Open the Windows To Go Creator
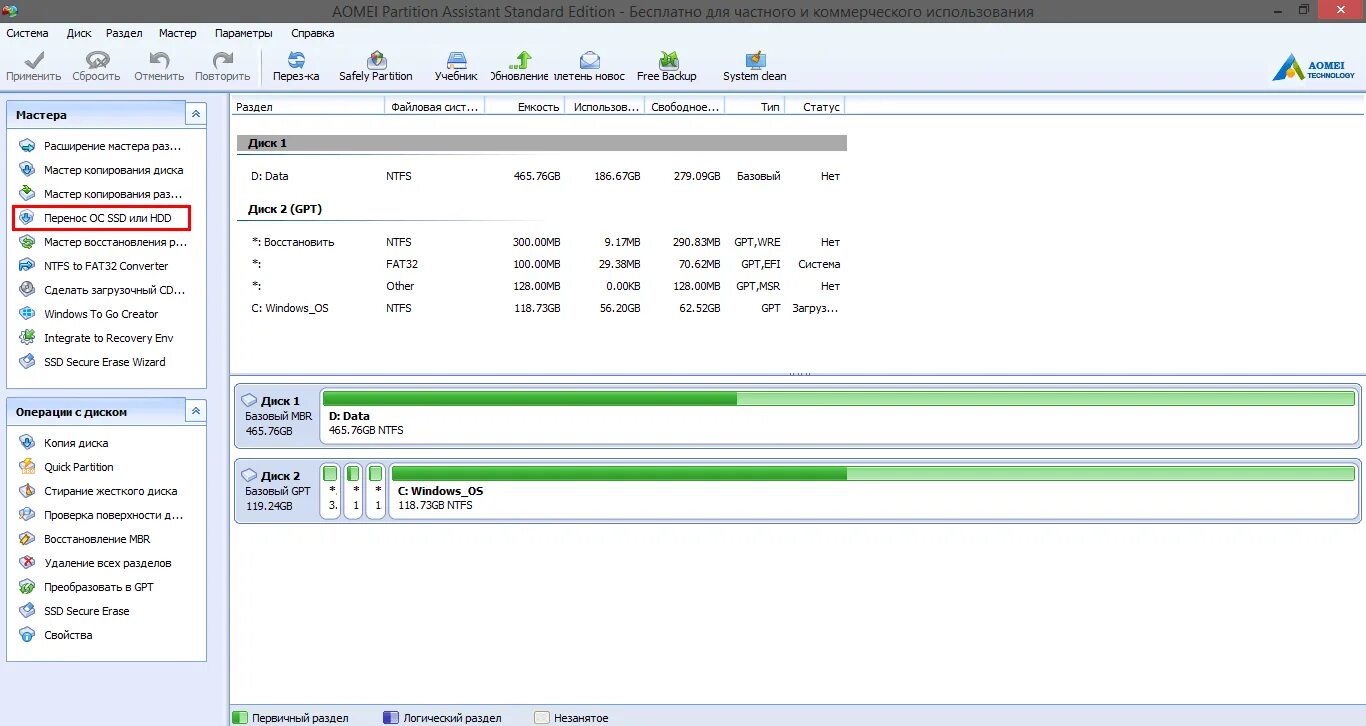 click(x=89, y=314)
